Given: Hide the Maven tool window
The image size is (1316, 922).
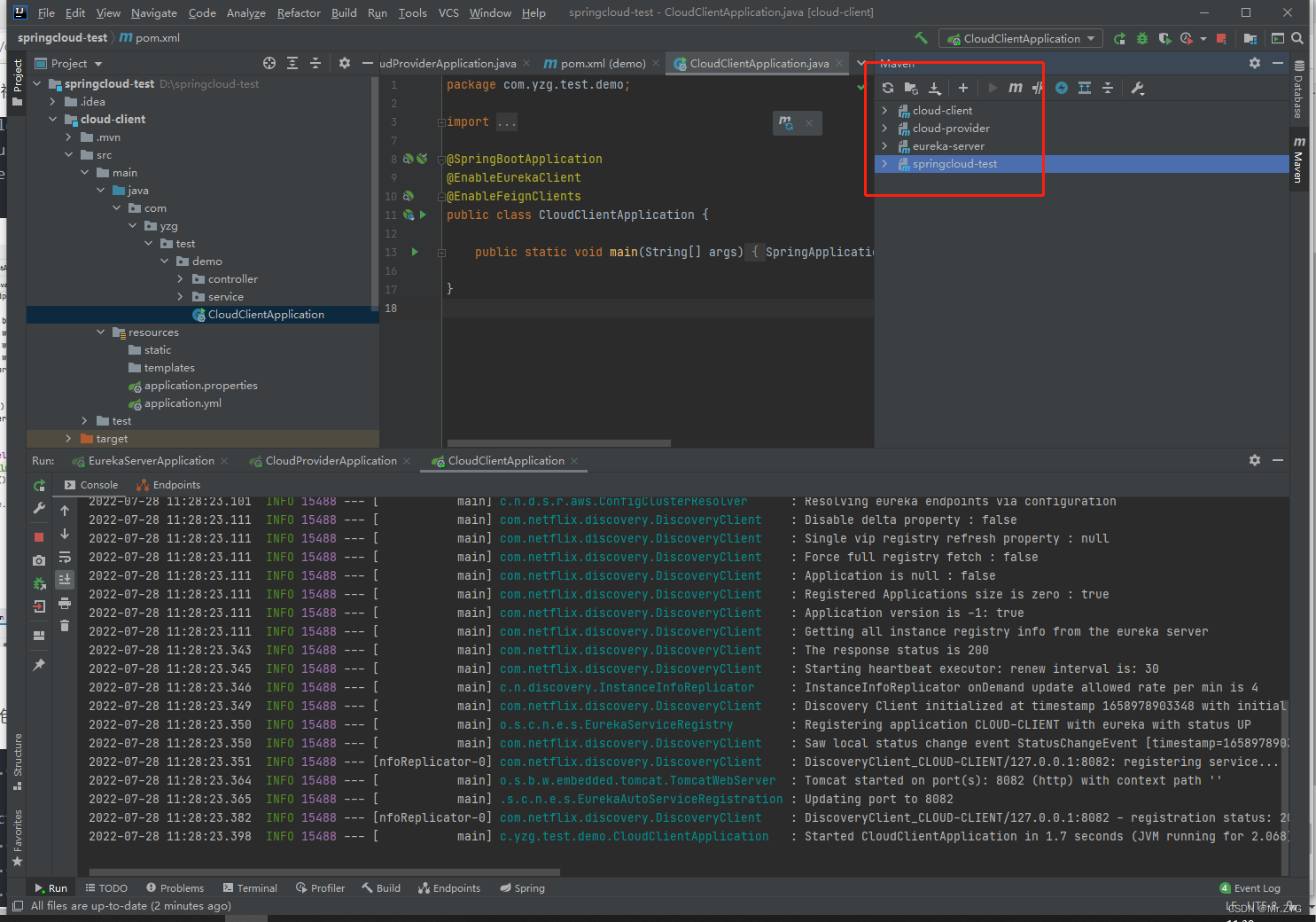Looking at the screenshot, I should 1278,63.
